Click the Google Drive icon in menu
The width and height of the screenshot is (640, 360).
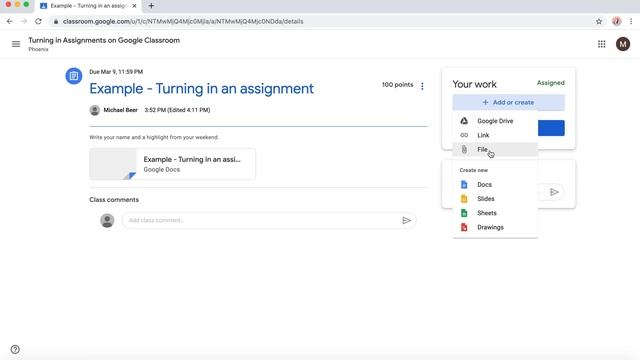point(464,121)
